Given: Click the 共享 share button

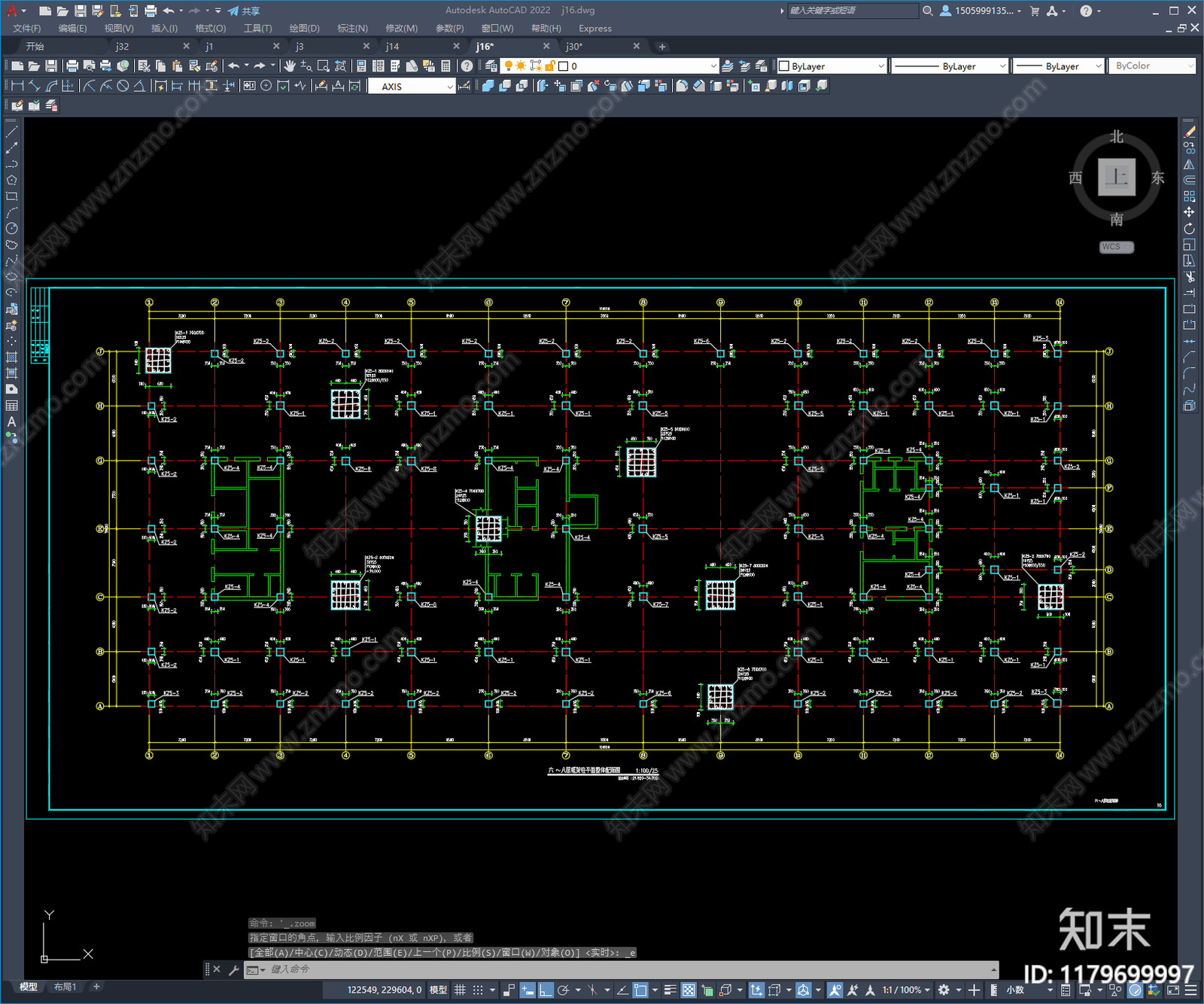Looking at the screenshot, I should [244, 11].
